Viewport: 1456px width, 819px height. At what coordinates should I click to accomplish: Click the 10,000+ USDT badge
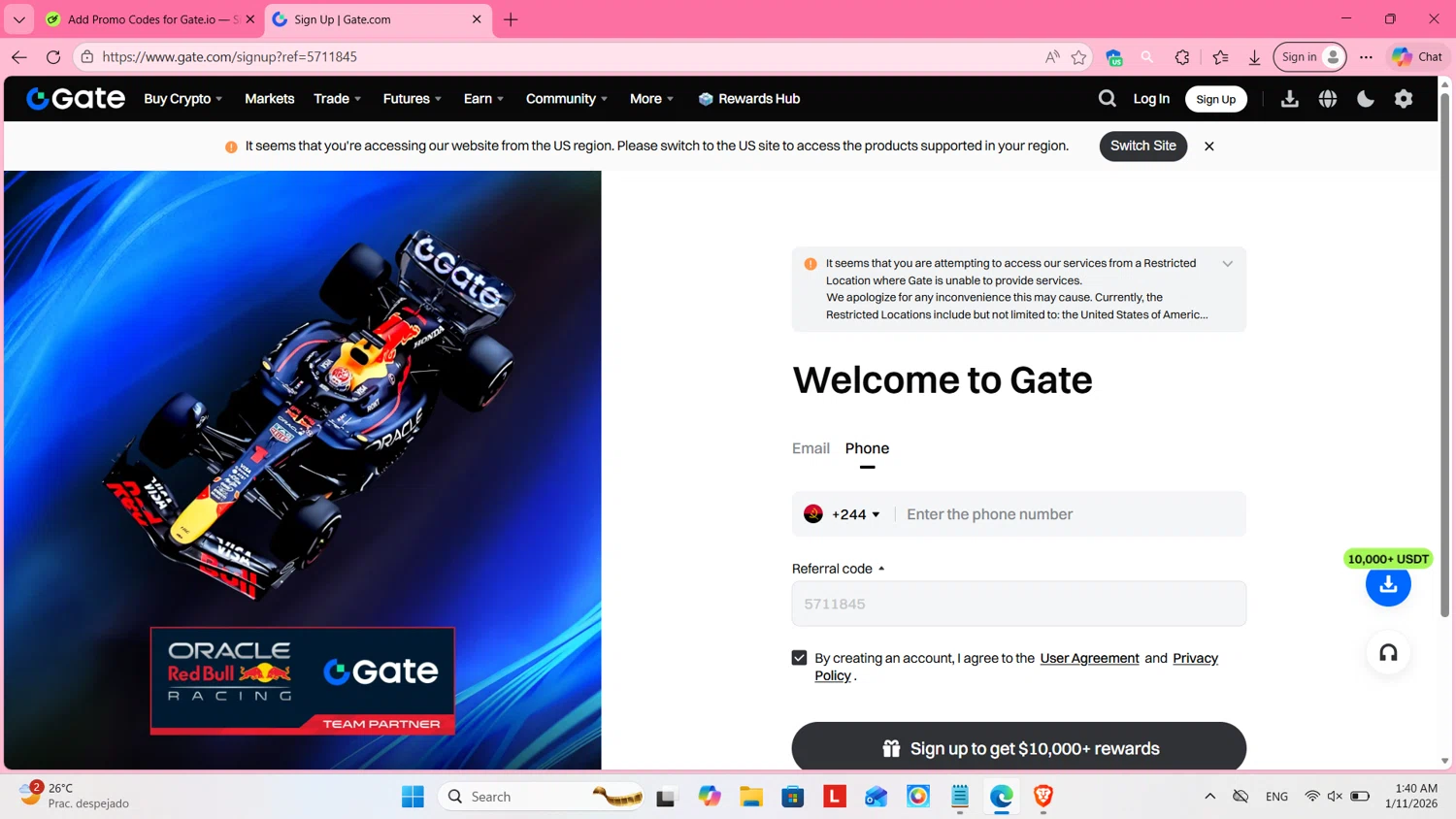(1388, 559)
